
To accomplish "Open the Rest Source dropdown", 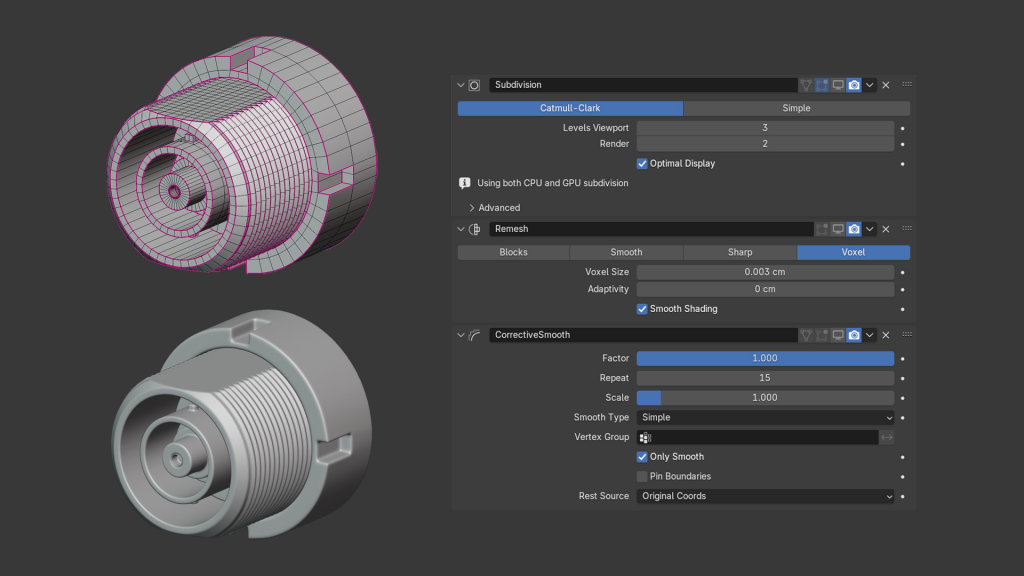I will [765, 496].
